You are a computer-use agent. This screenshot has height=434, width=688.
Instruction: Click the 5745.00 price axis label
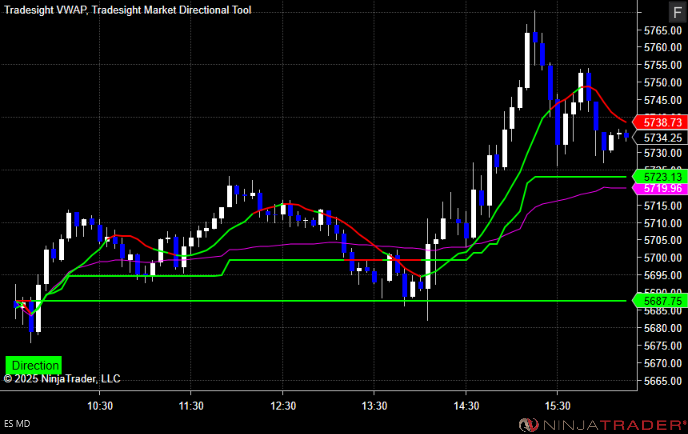(x=663, y=100)
